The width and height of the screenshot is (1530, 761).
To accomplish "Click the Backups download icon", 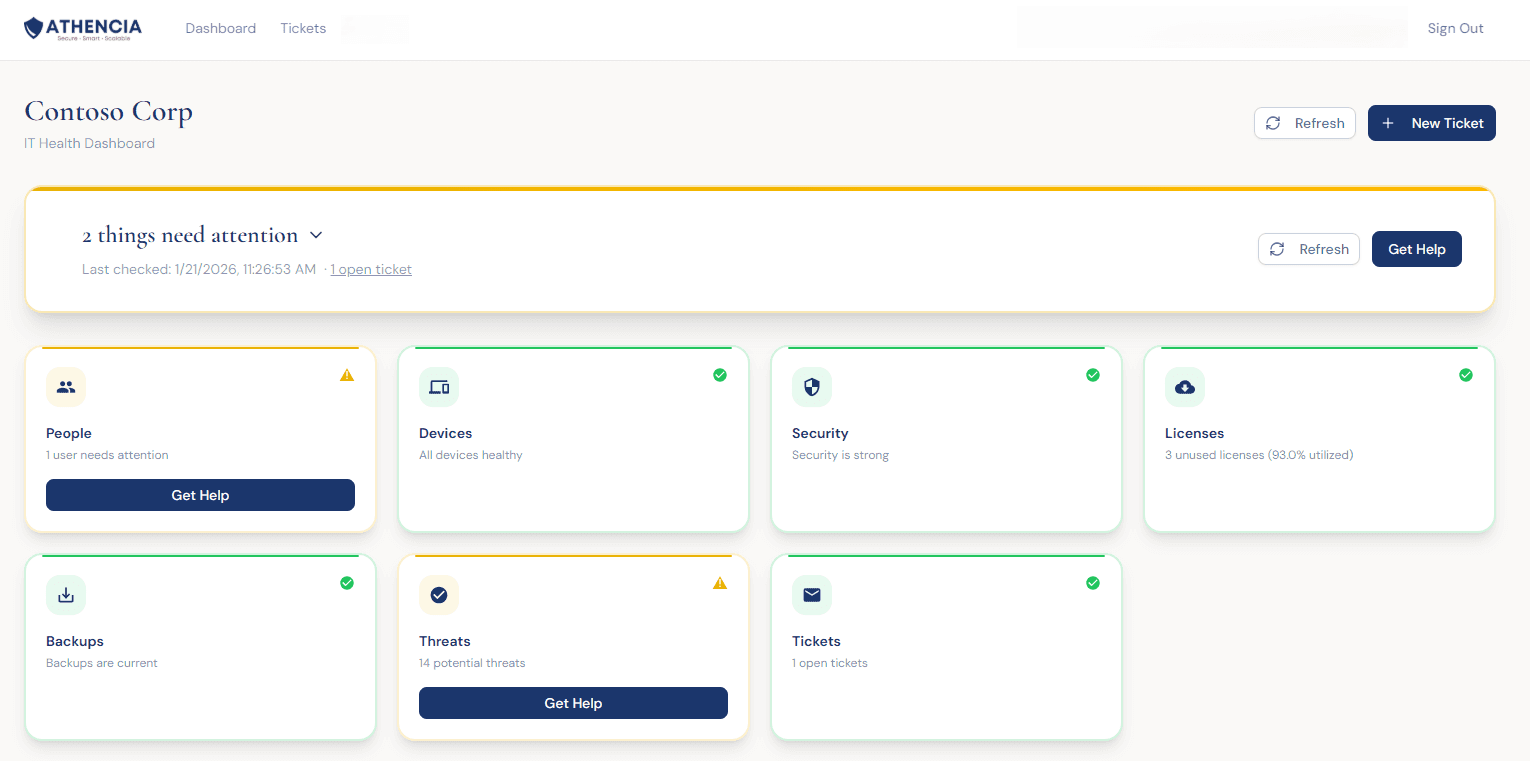I will [x=66, y=595].
